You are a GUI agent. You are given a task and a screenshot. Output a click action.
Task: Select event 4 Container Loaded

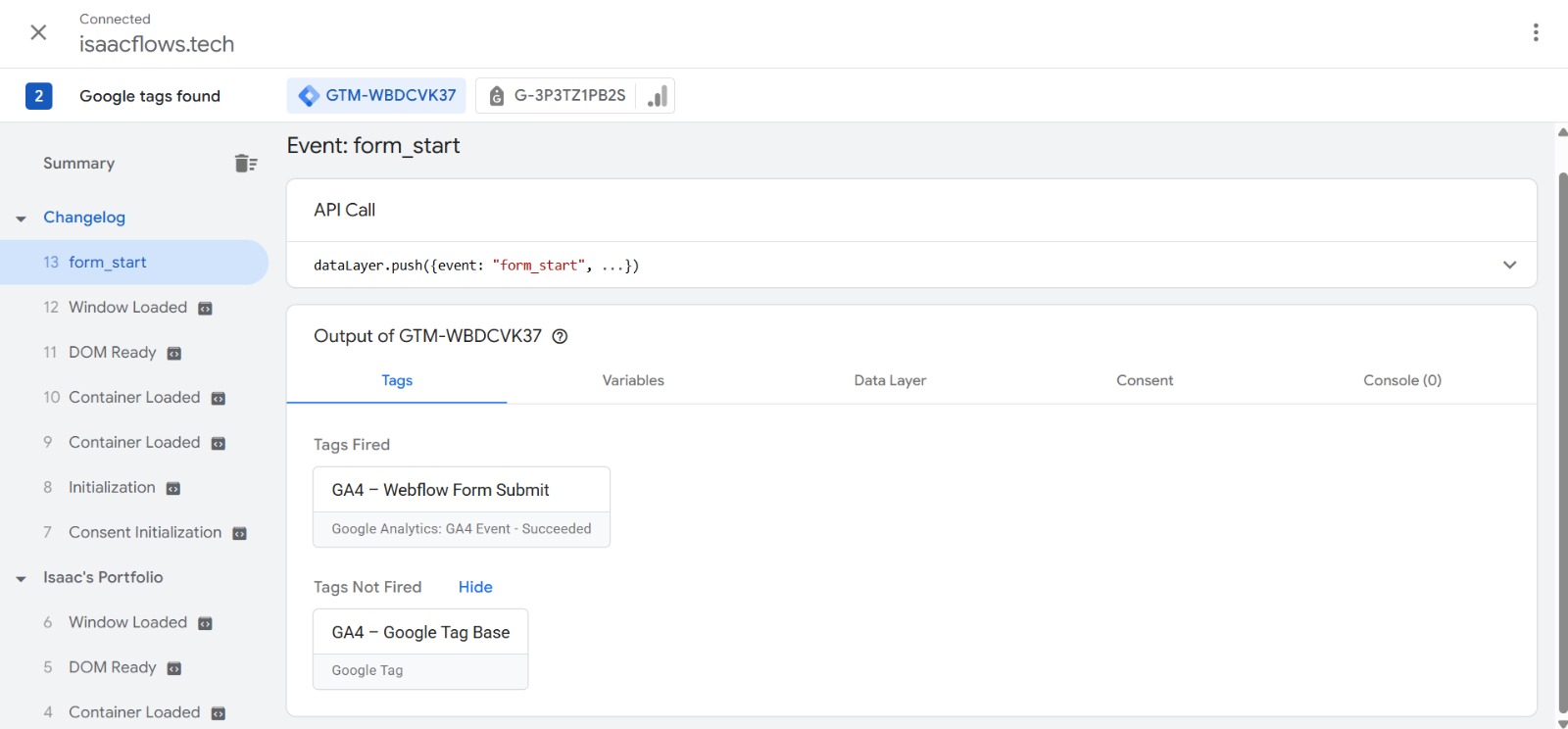(134, 712)
